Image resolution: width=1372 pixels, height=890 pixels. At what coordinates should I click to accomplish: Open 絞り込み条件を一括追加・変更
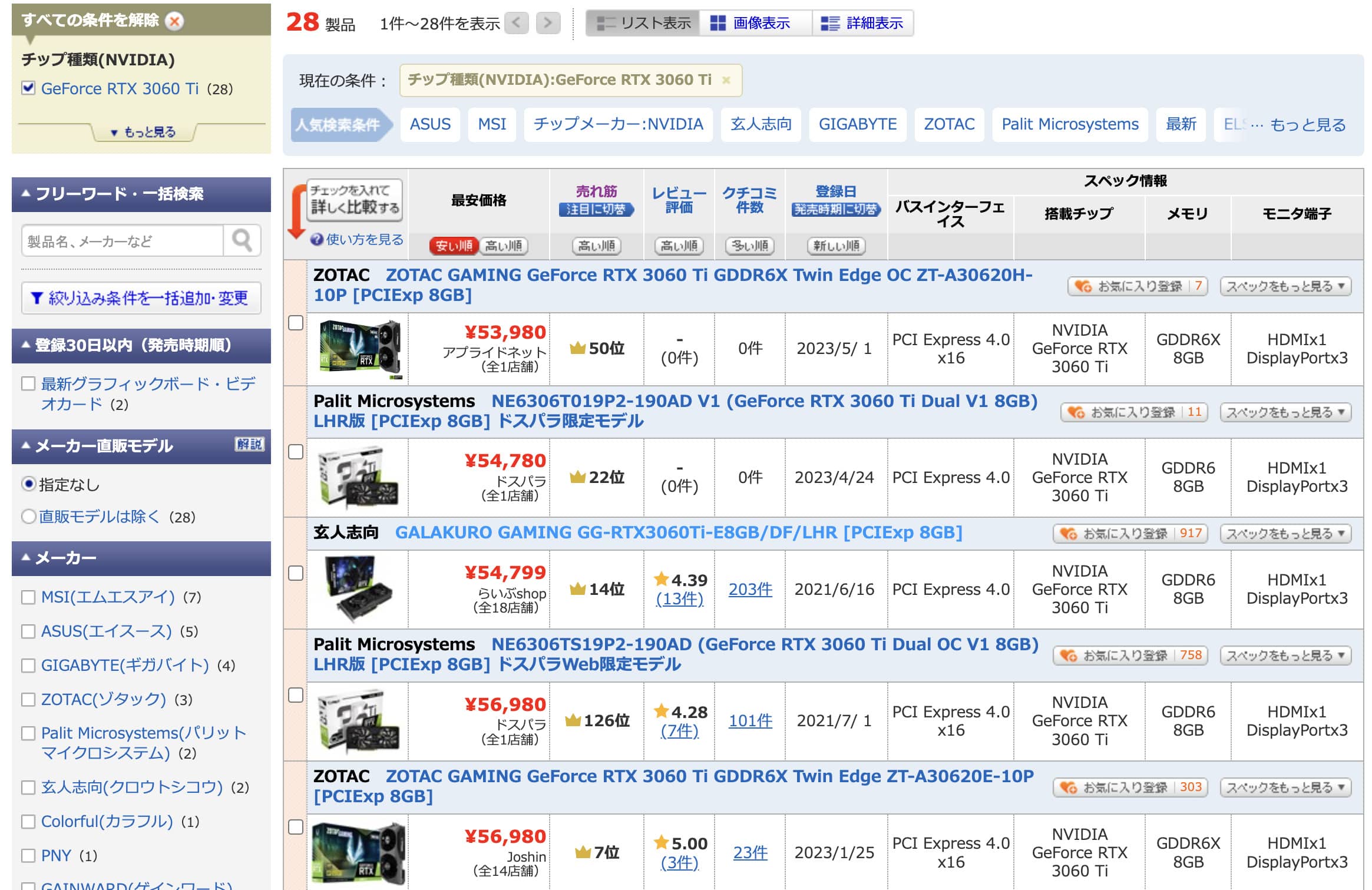(141, 298)
